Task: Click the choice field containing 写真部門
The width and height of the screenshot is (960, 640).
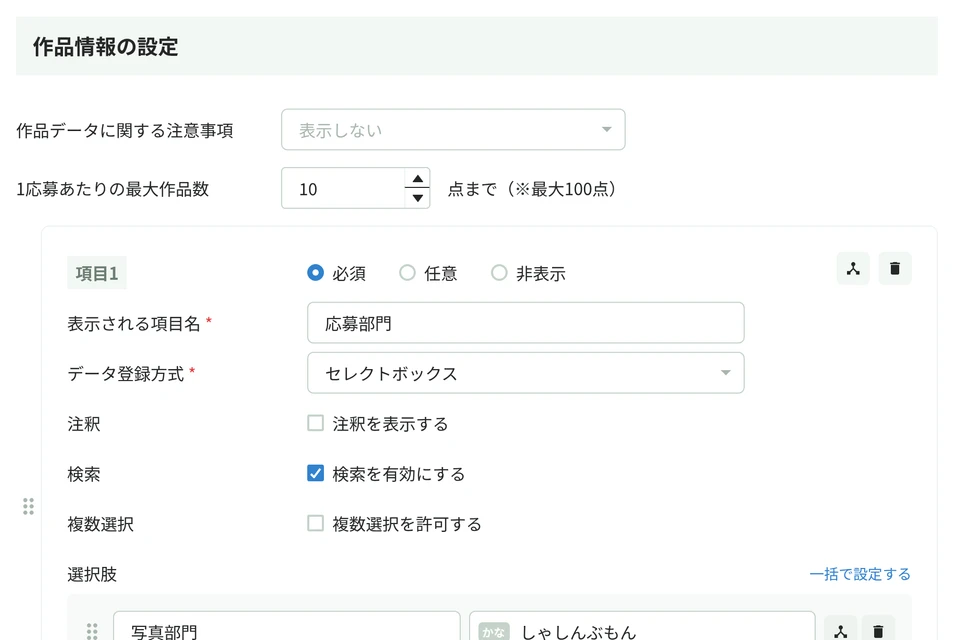Action: point(287,627)
